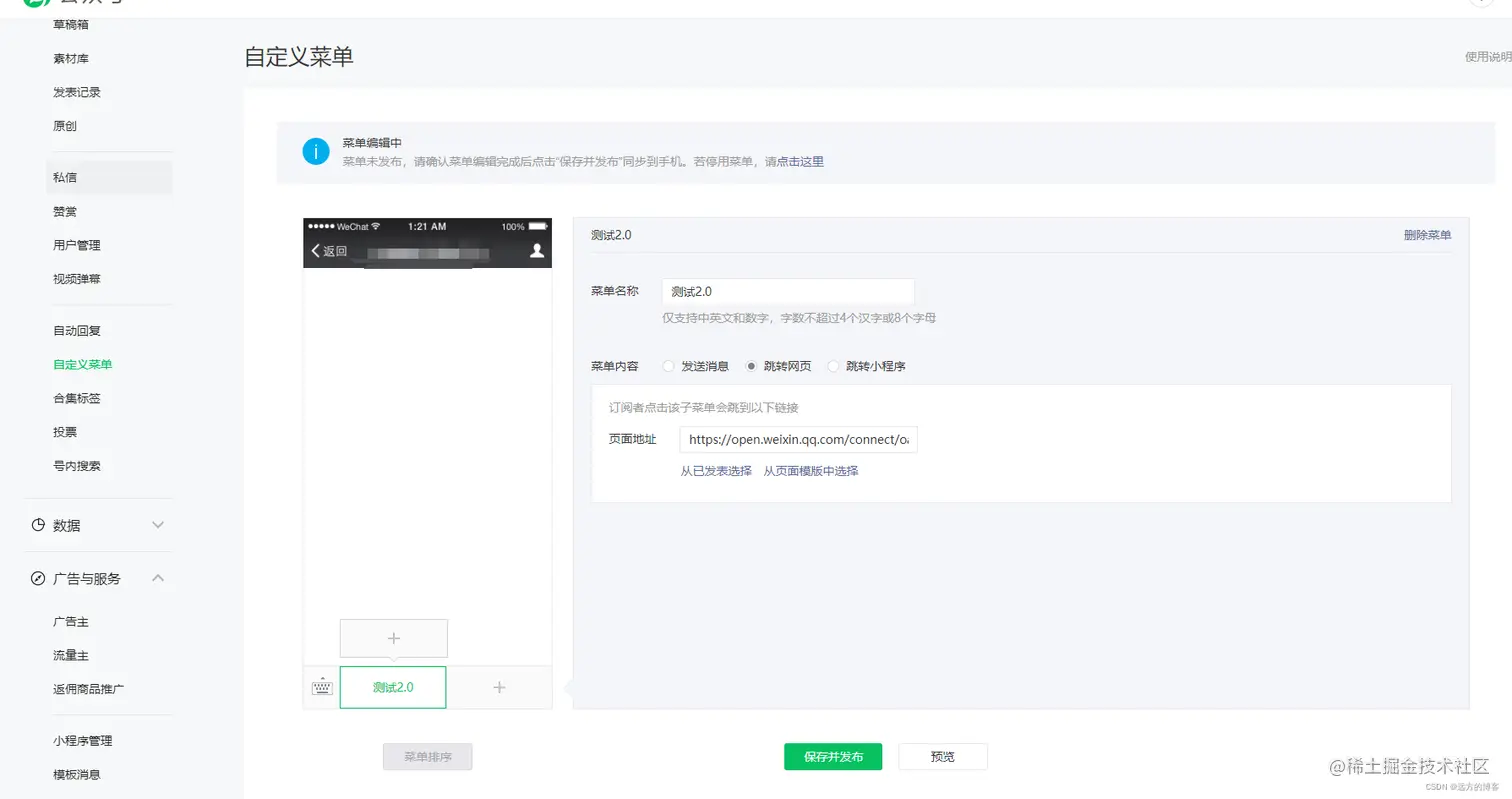Click the 点击这里 link in the notice banner
This screenshot has width=1512, height=799.
(x=803, y=162)
